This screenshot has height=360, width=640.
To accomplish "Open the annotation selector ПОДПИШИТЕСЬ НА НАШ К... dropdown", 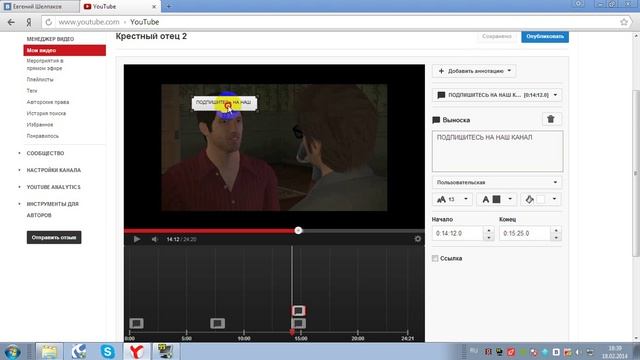I will point(497,95).
